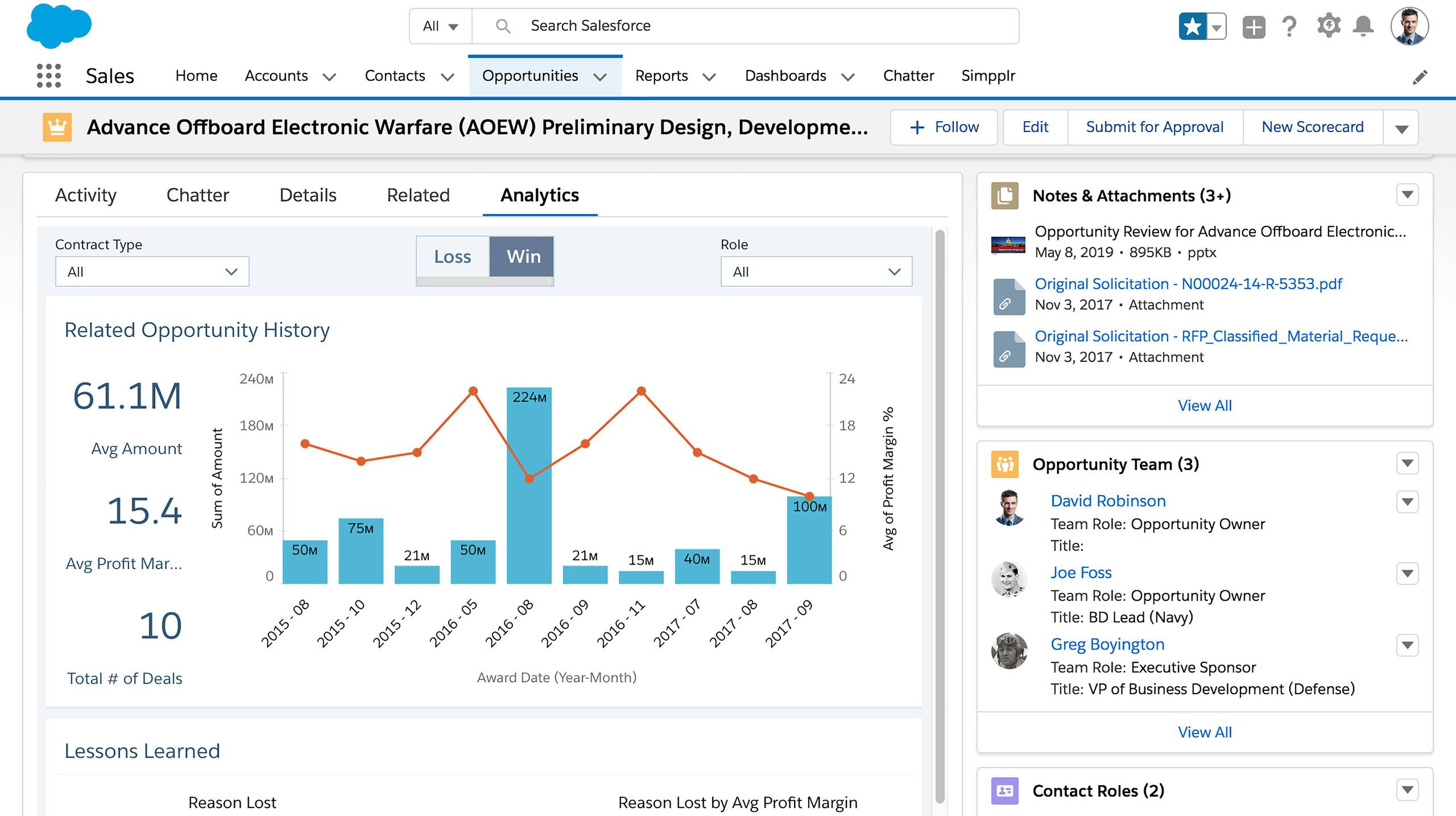Click the Global Actions plus icon
This screenshot has height=816, width=1456.
coord(1254,27)
